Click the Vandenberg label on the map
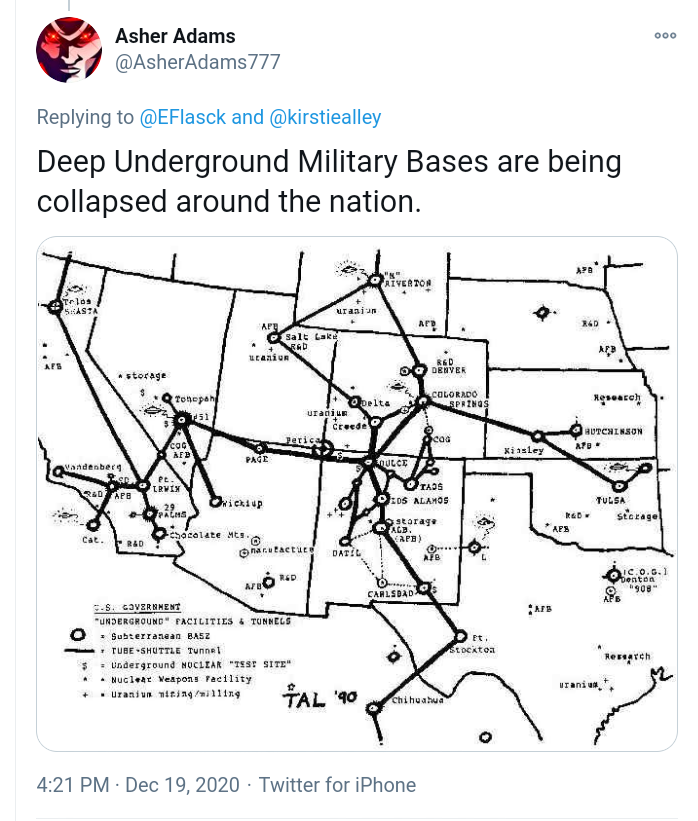Viewport: 698px width, 821px height. click(93, 468)
